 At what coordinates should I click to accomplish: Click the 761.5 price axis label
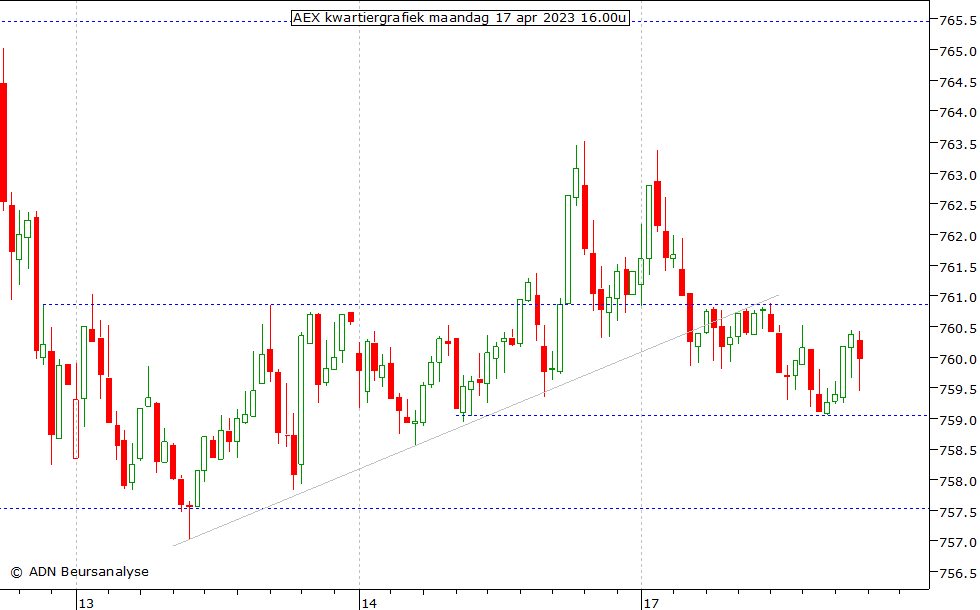coord(959,268)
